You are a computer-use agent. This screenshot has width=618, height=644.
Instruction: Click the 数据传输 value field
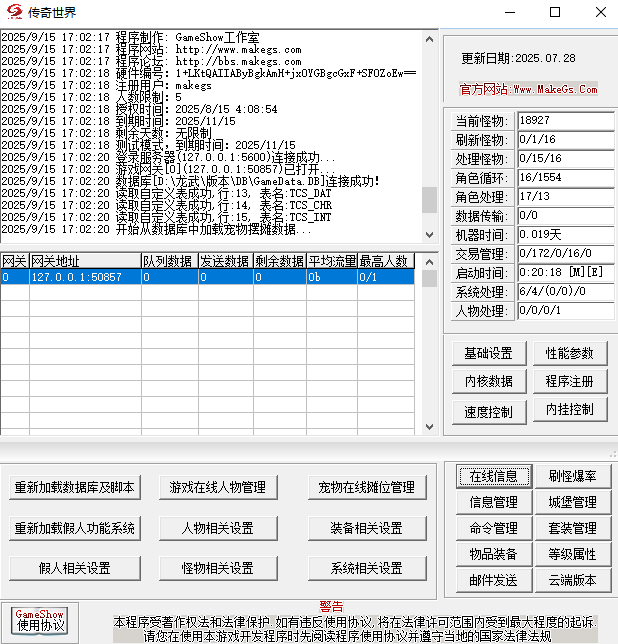coord(566,216)
